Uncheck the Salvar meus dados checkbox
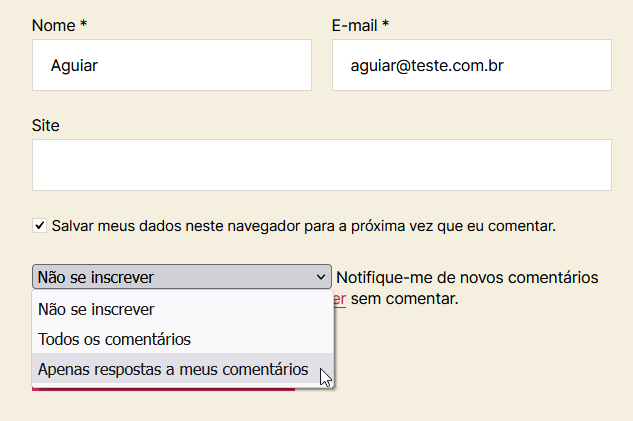This screenshot has height=421, width=633. [39, 226]
